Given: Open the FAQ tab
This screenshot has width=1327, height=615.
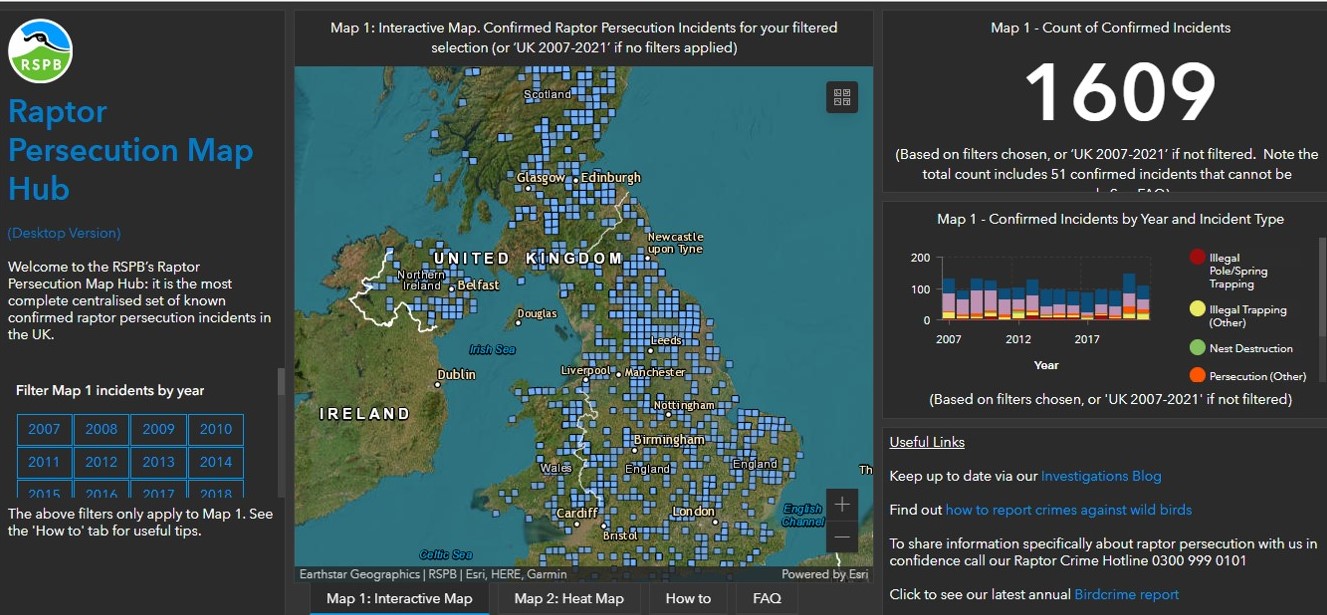Looking at the screenshot, I should pyautogui.click(x=767, y=599).
